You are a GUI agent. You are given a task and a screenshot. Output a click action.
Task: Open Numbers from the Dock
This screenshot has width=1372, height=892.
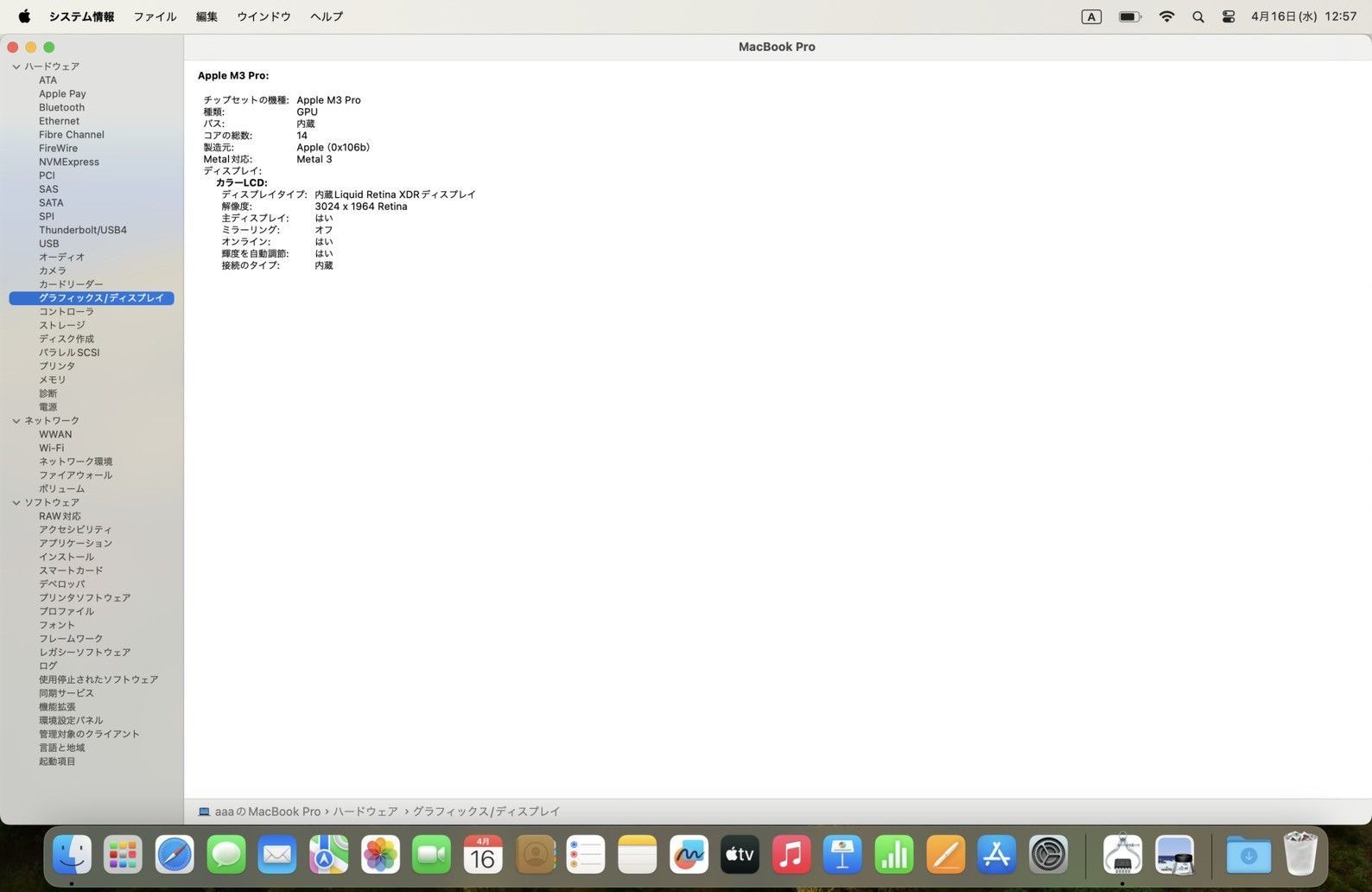(894, 855)
